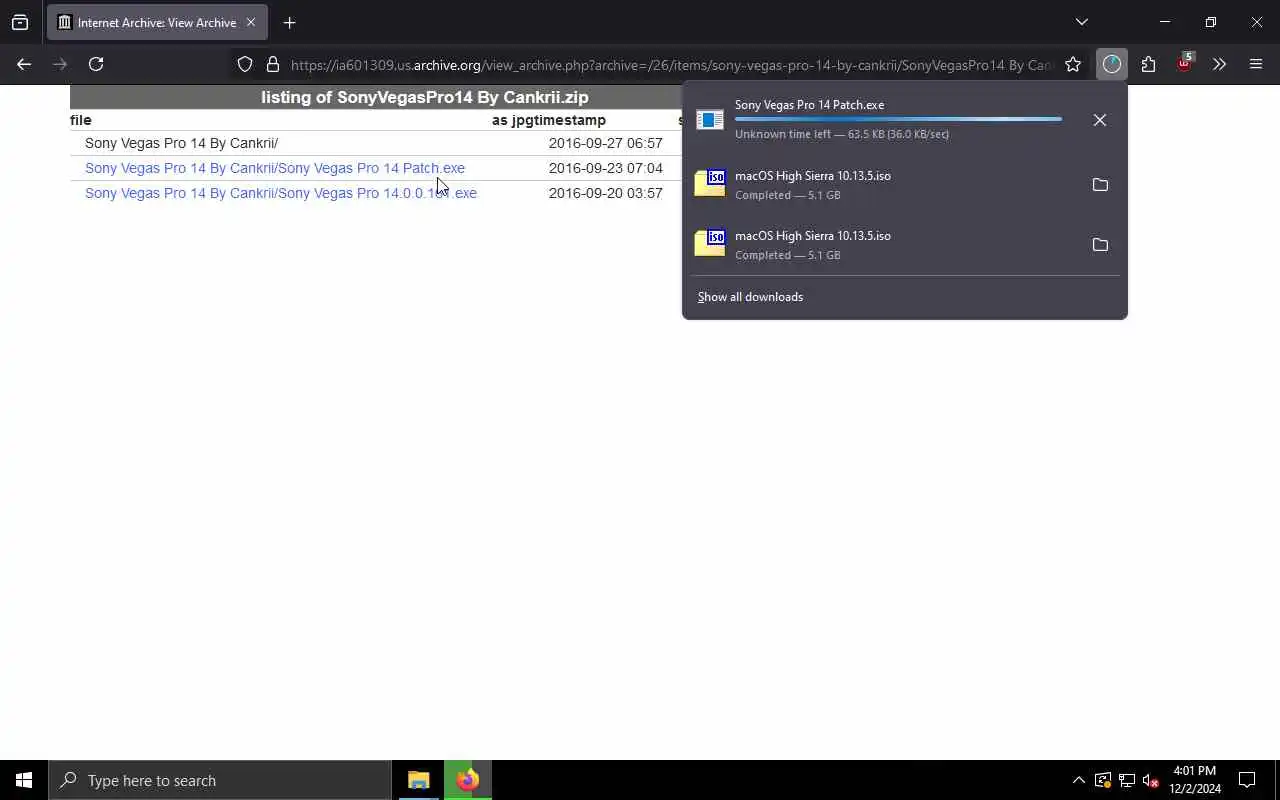Select Sony Vegas Pro 14 By Cankrii/ folder row

pos(181,143)
